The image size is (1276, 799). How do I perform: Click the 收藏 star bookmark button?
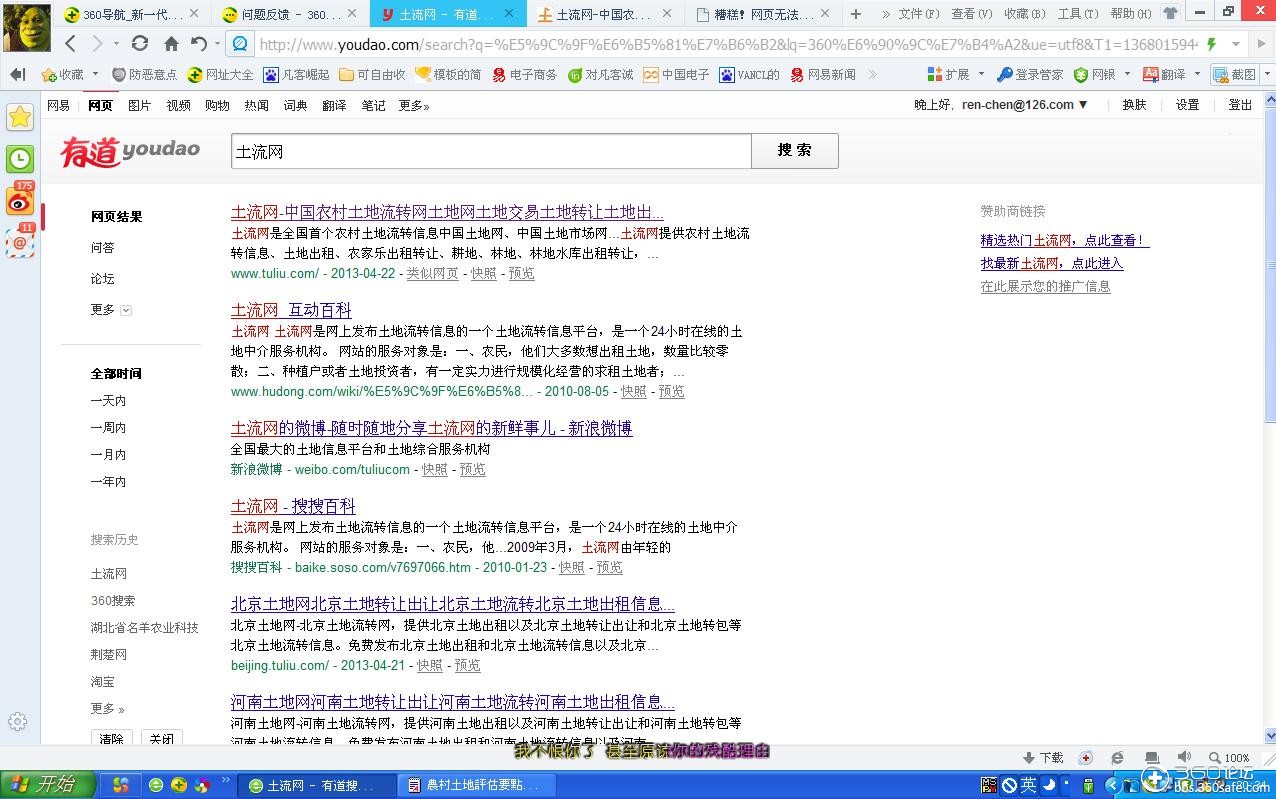62,75
